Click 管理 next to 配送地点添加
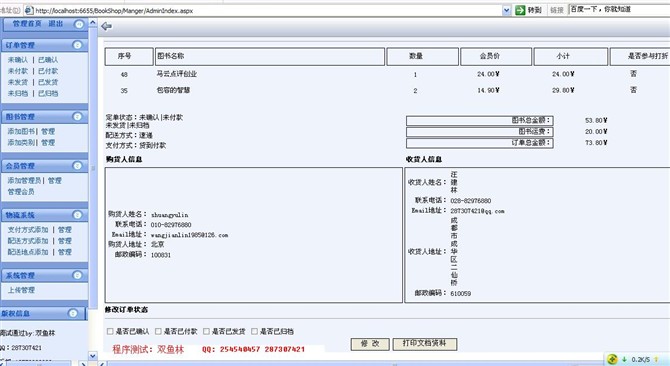Viewport: 670px width, 366px height. click(65, 252)
